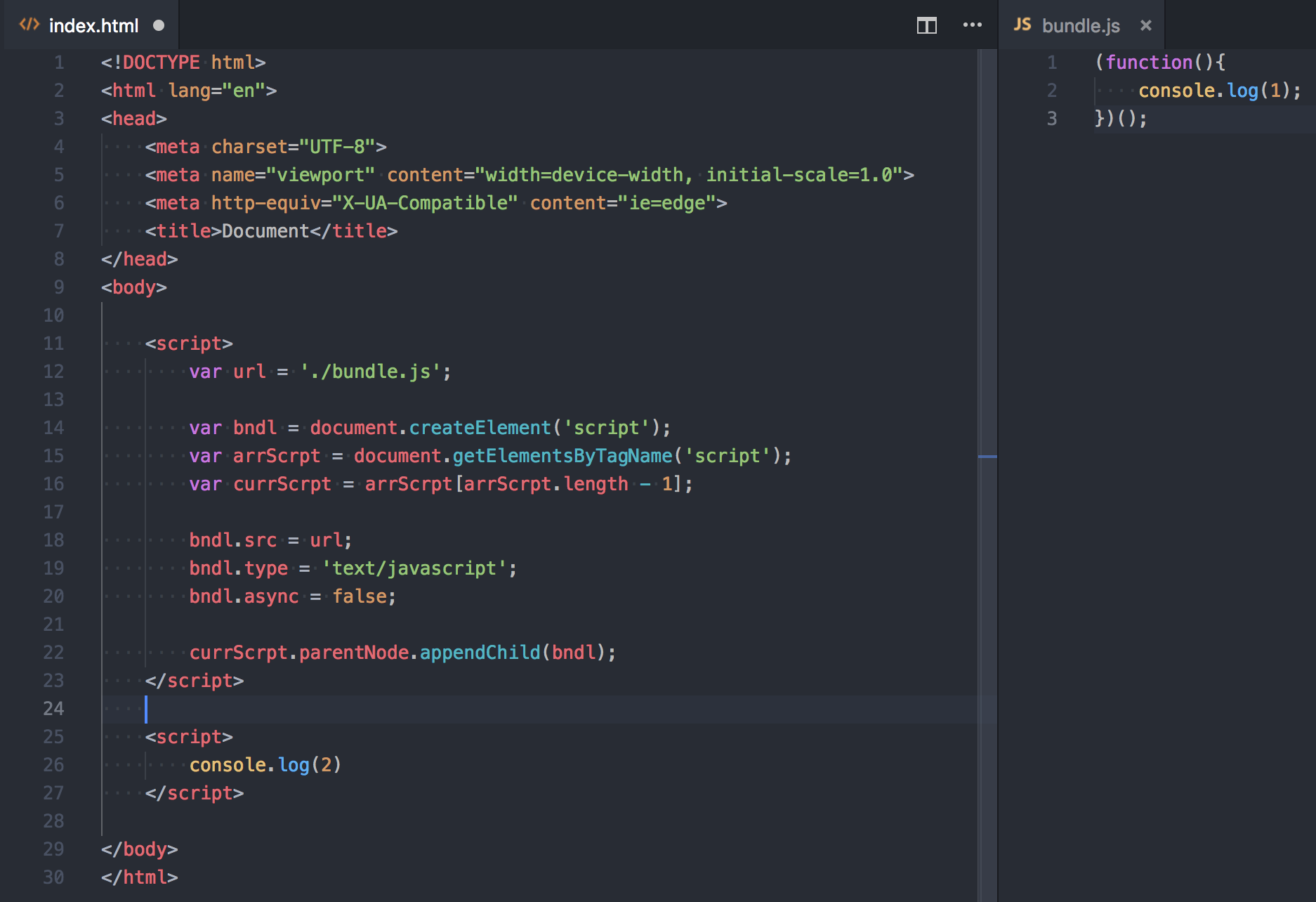Click the opening '<head>' tag
Viewport: 1316px width, 902px height.
coord(134,119)
